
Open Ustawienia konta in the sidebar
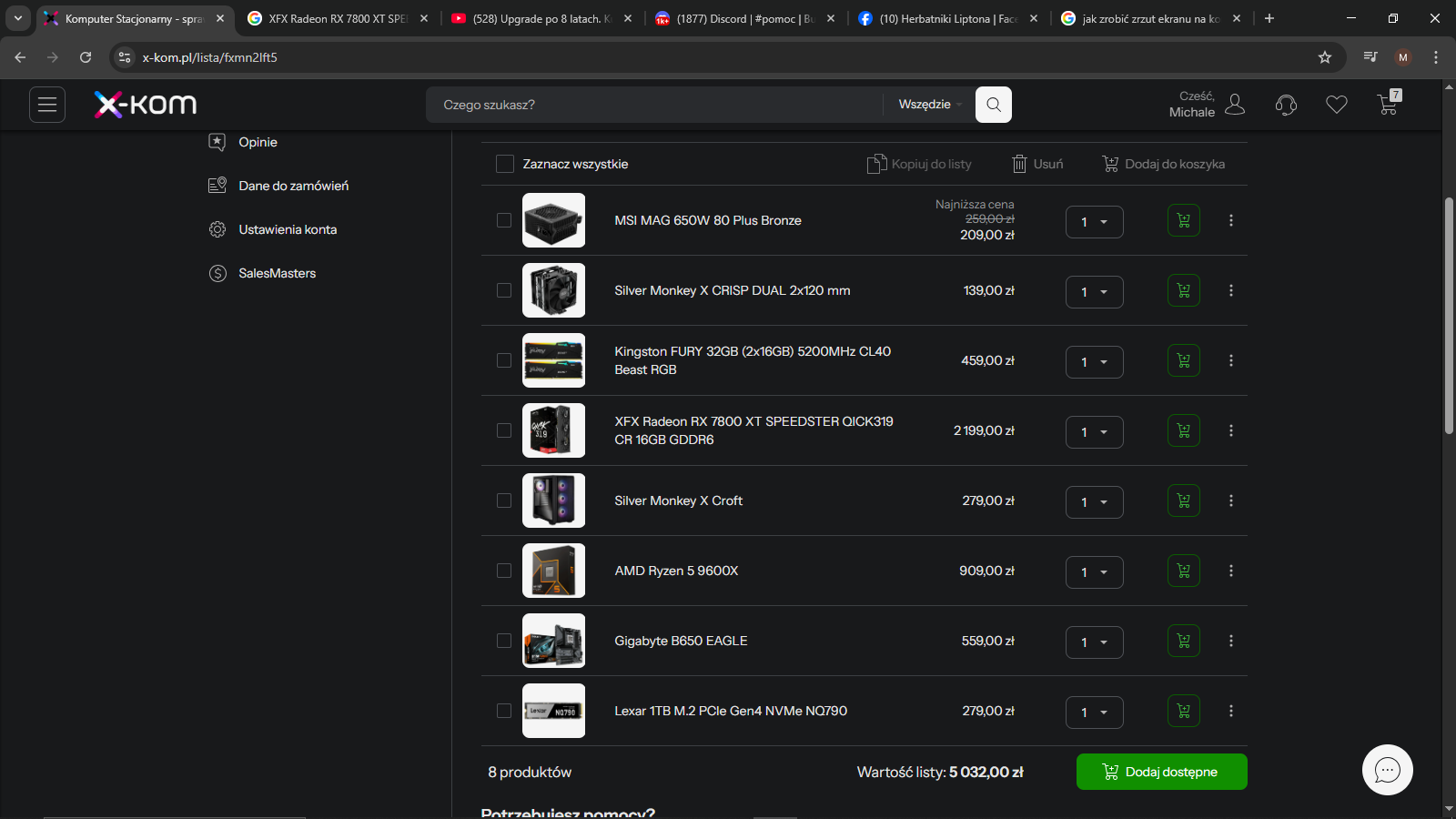tap(273, 229)
